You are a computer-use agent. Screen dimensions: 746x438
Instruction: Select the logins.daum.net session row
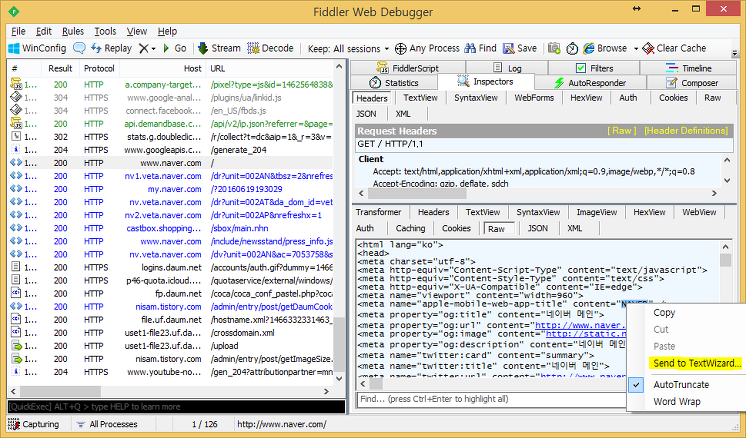click(x=170, y=268)
